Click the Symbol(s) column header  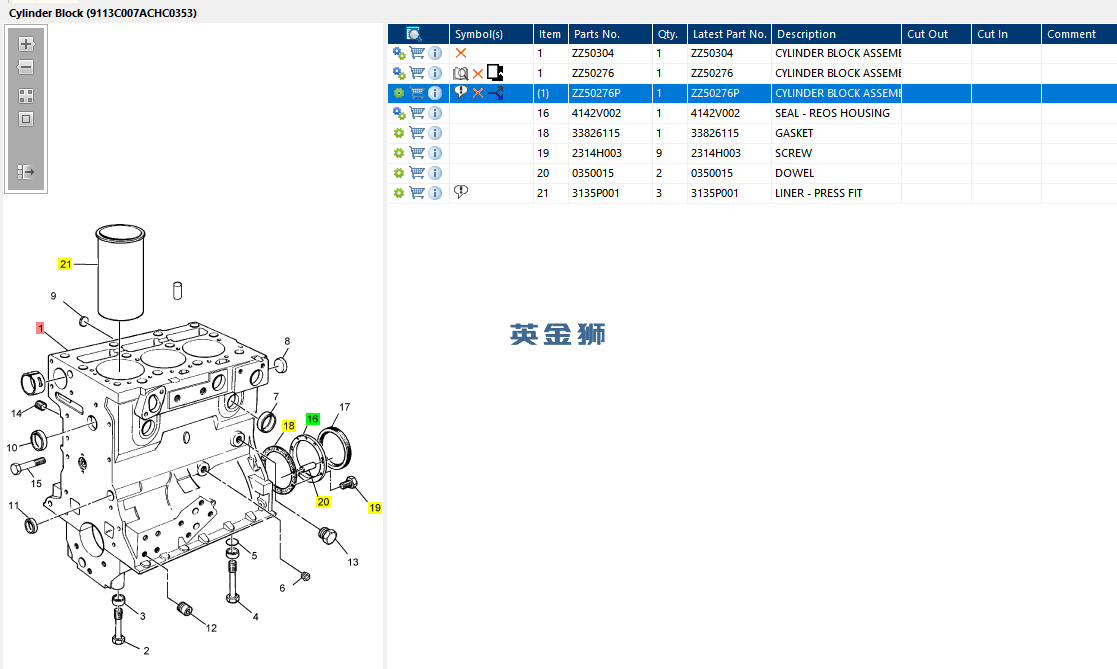[491, 34]
